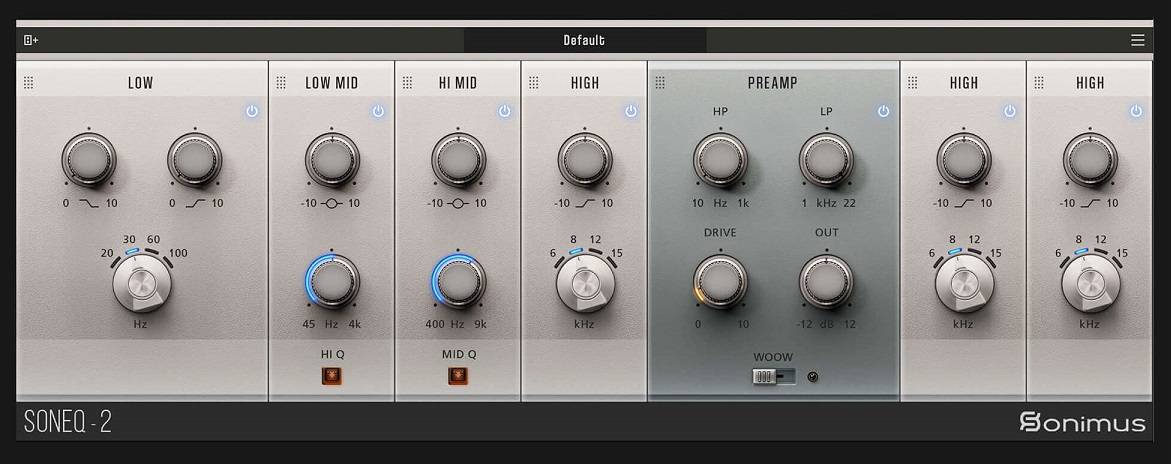The height and width of the screenshot is (464, 1171).
Task: Click the Sonimus logo
Action: [1082, 422]
